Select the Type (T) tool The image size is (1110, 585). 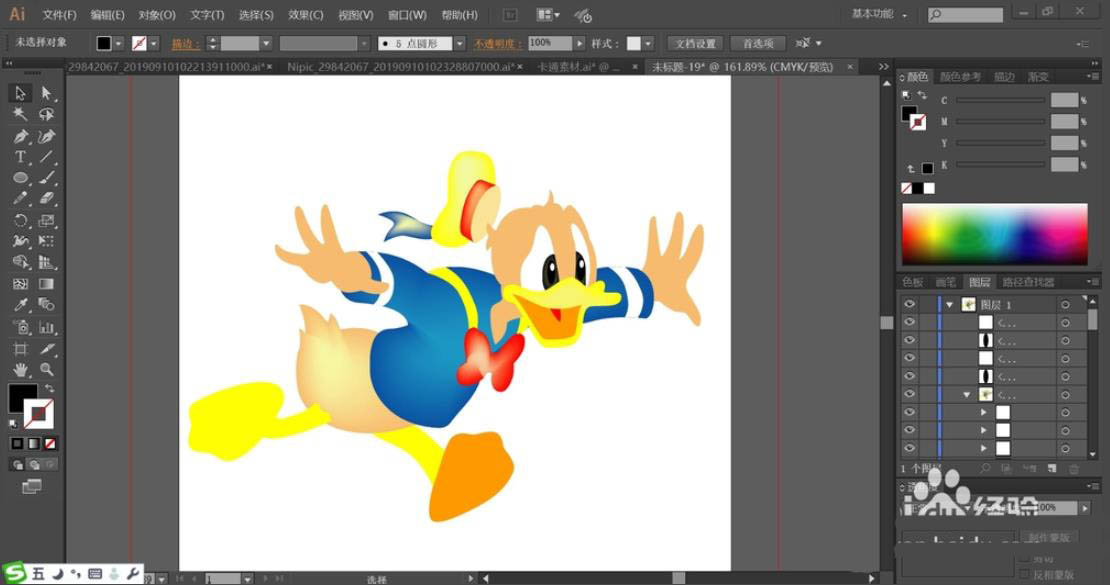[x=20, y=157]
